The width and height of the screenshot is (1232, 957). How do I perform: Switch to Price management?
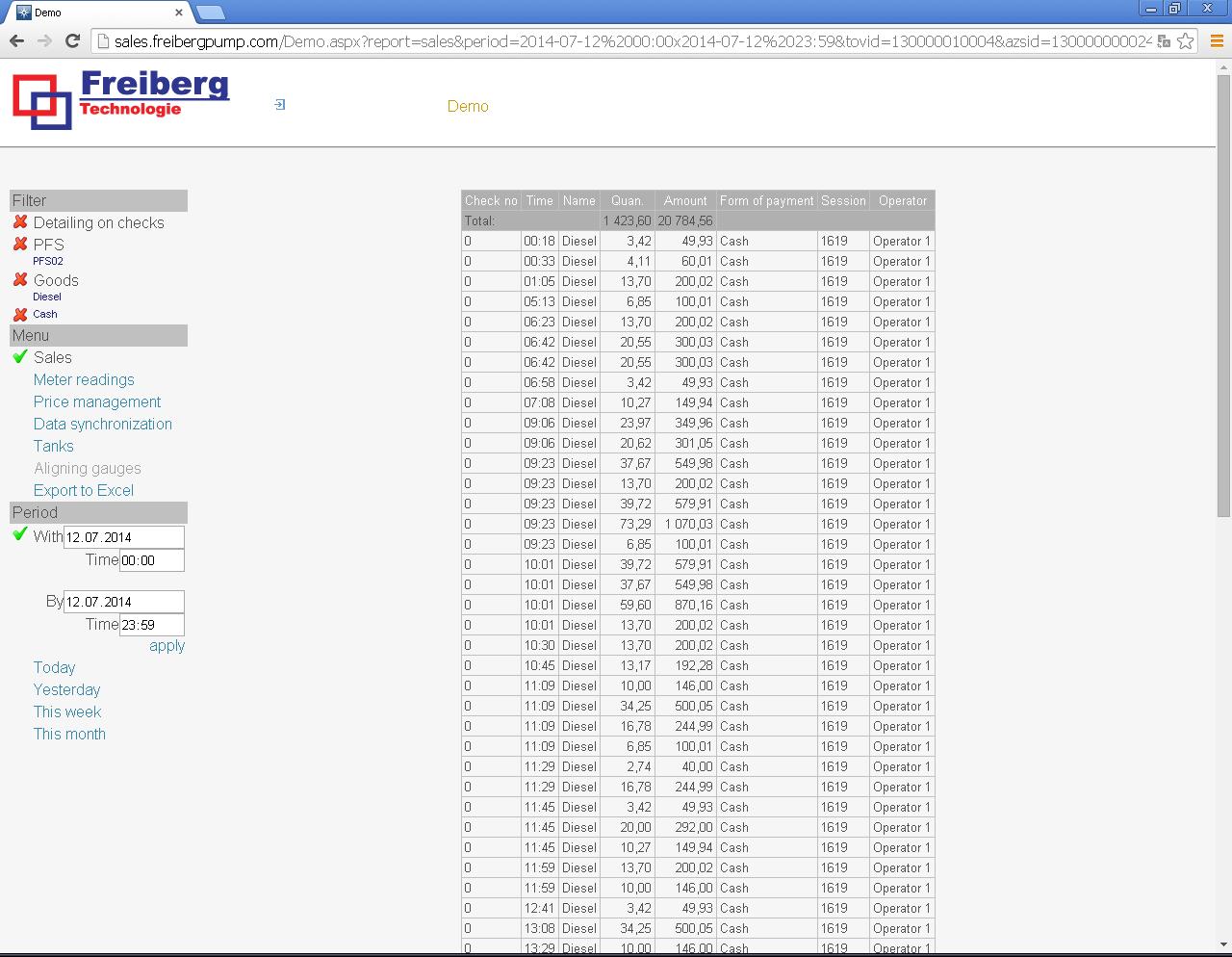coord(96,401)
